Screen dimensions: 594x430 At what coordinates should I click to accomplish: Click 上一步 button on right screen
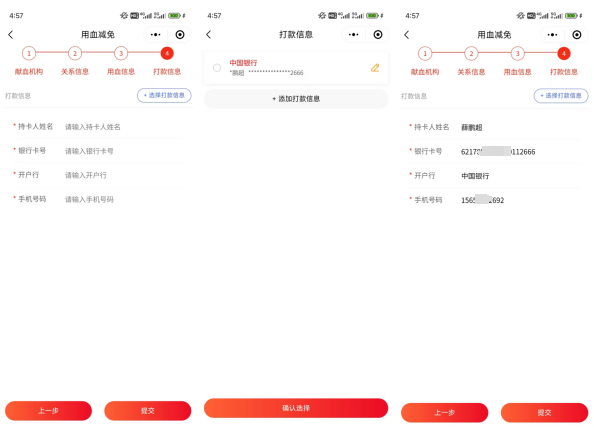coord(445,413)
